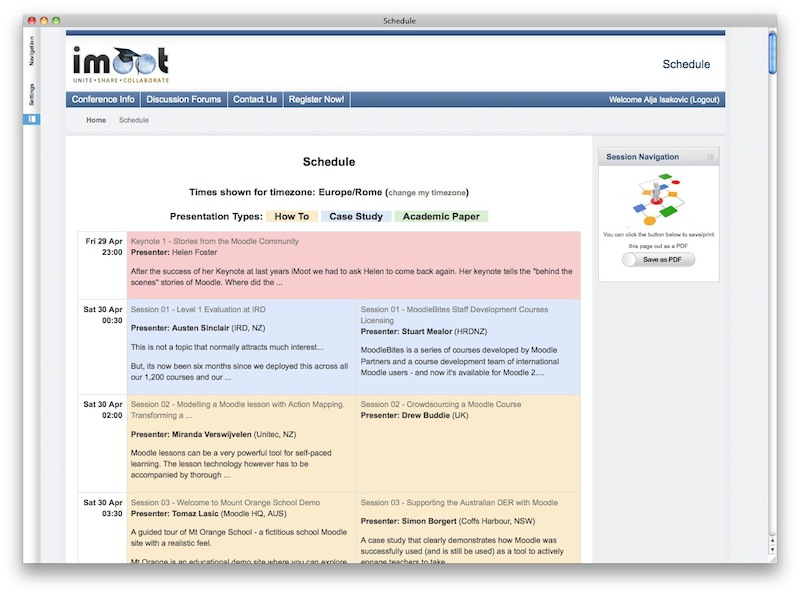
Task: Click presenter name Drew Buddle
Action: [x=426, y=415]
